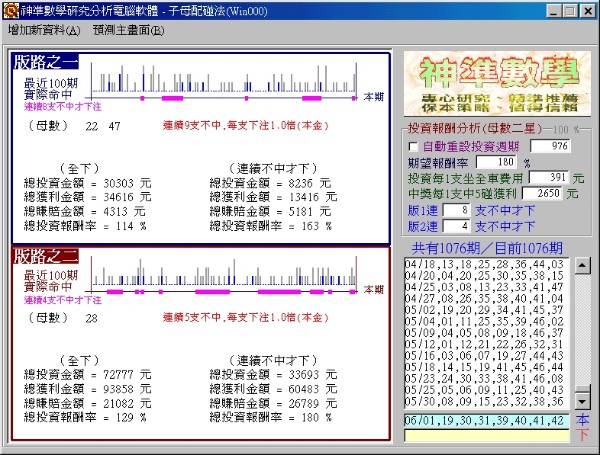The width and height of the screenshot is (600, 455).
Task: Click 共有1076期／目前1076期 label
Action: [x=487, y=248]
